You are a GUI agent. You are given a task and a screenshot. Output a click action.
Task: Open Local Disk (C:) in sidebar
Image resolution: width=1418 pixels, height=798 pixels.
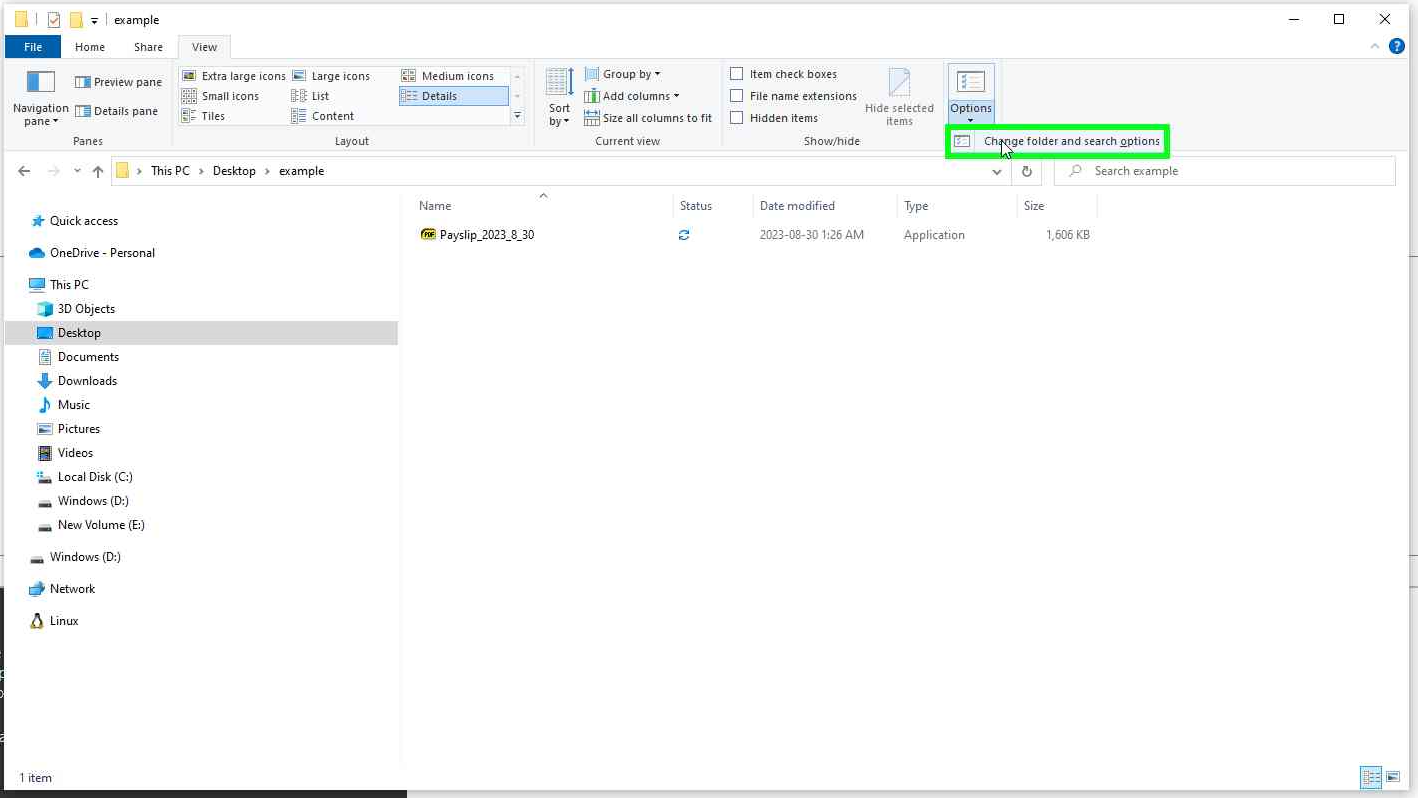tap(95, 477)
